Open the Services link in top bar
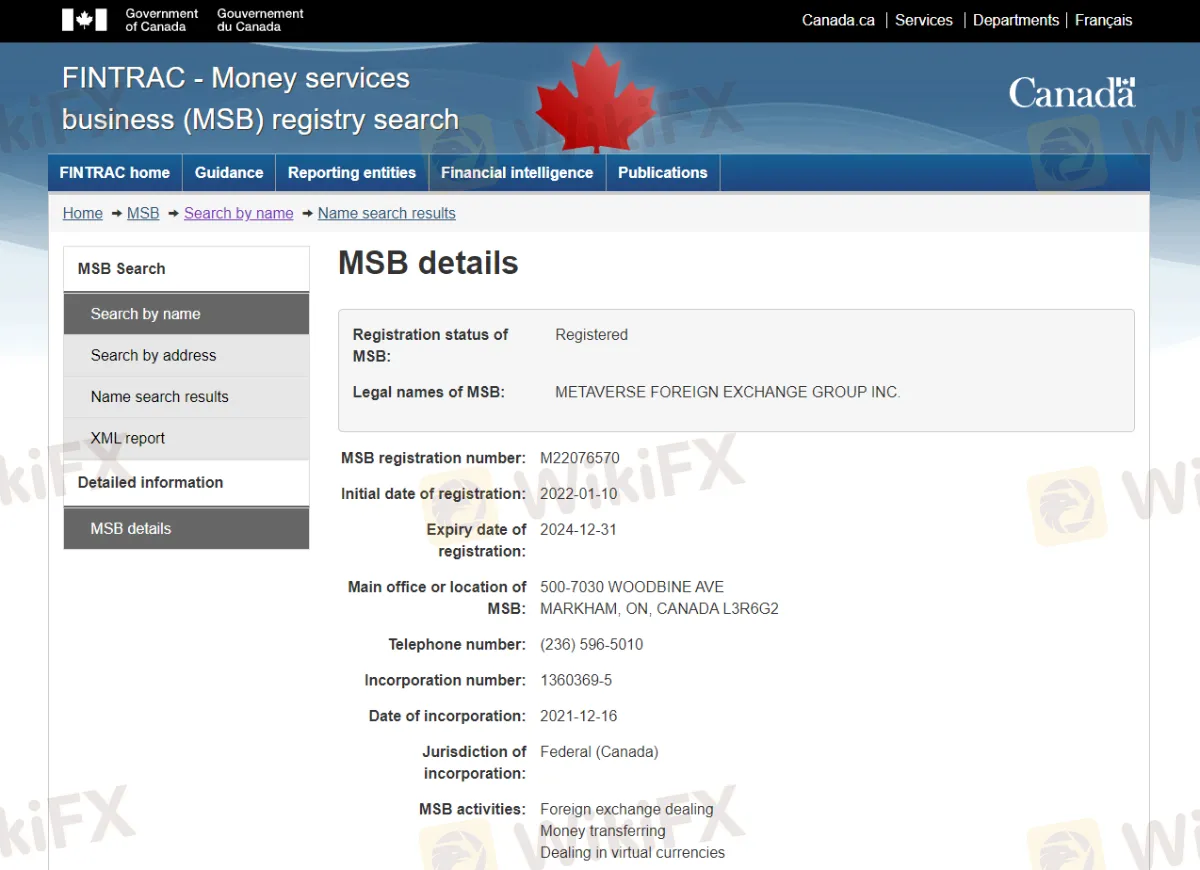This screenshot has width=1200, height=870. click(924, 20)
